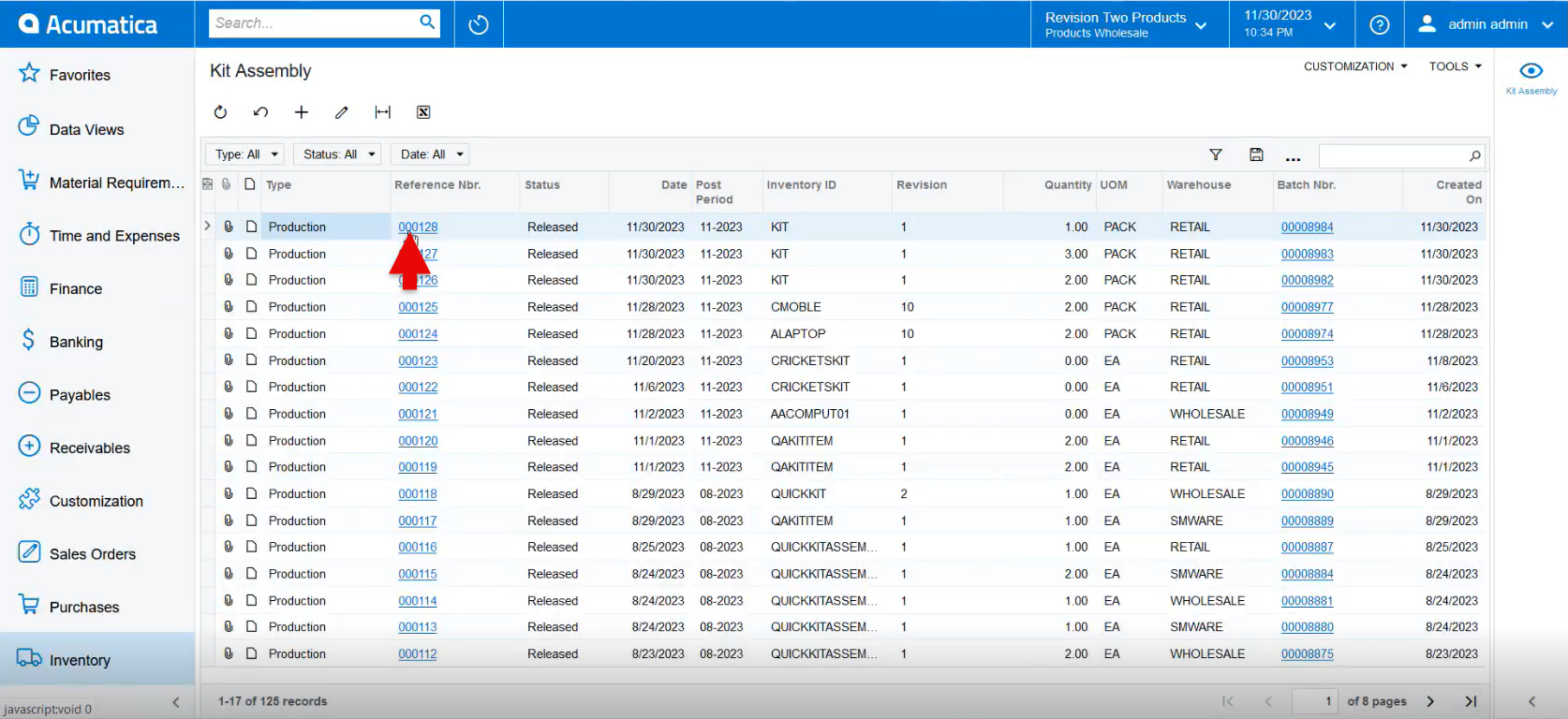
Task: Collapse the left navigation menu
Action: [175, 702]
